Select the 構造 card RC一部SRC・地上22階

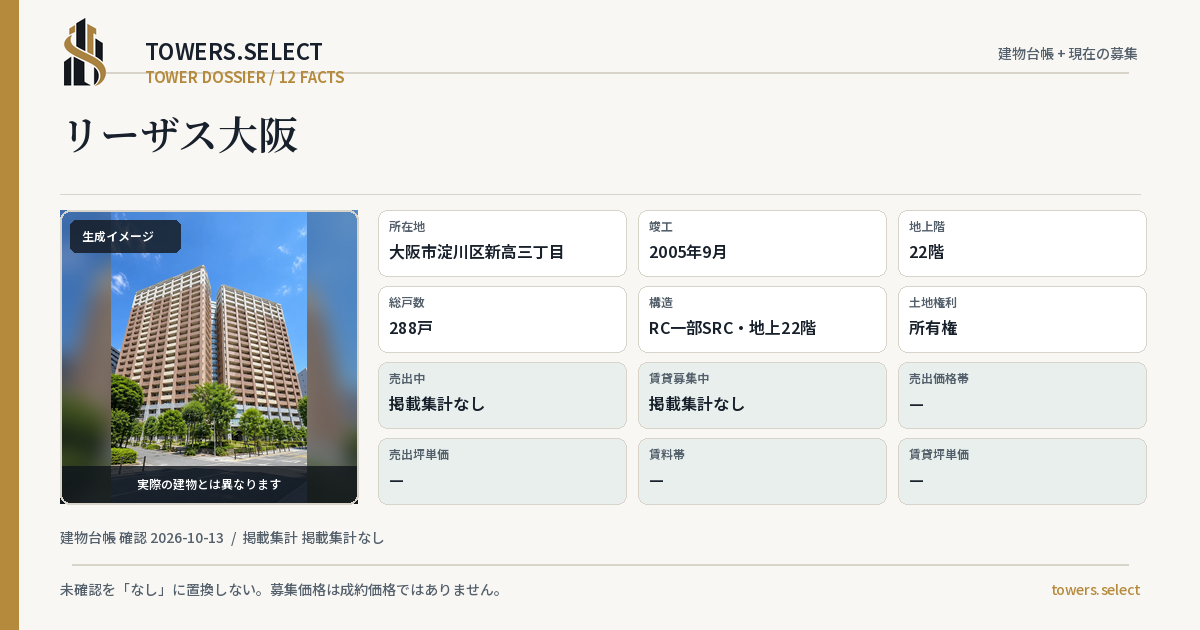tap(762, 319)
